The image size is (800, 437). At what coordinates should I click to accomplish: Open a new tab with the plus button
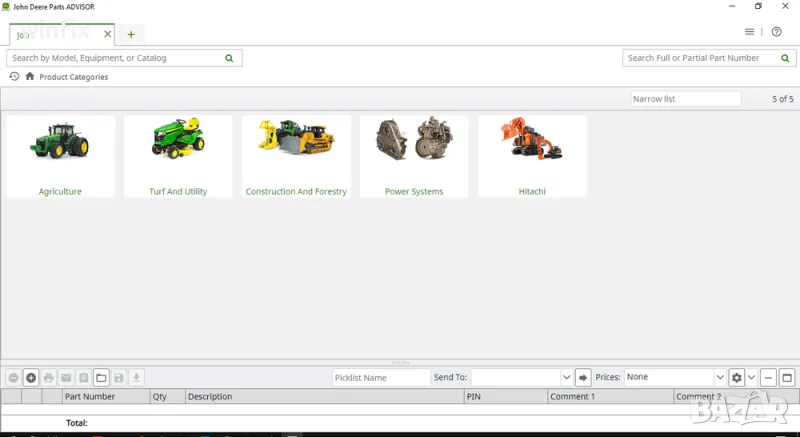[x=131, y=34]
